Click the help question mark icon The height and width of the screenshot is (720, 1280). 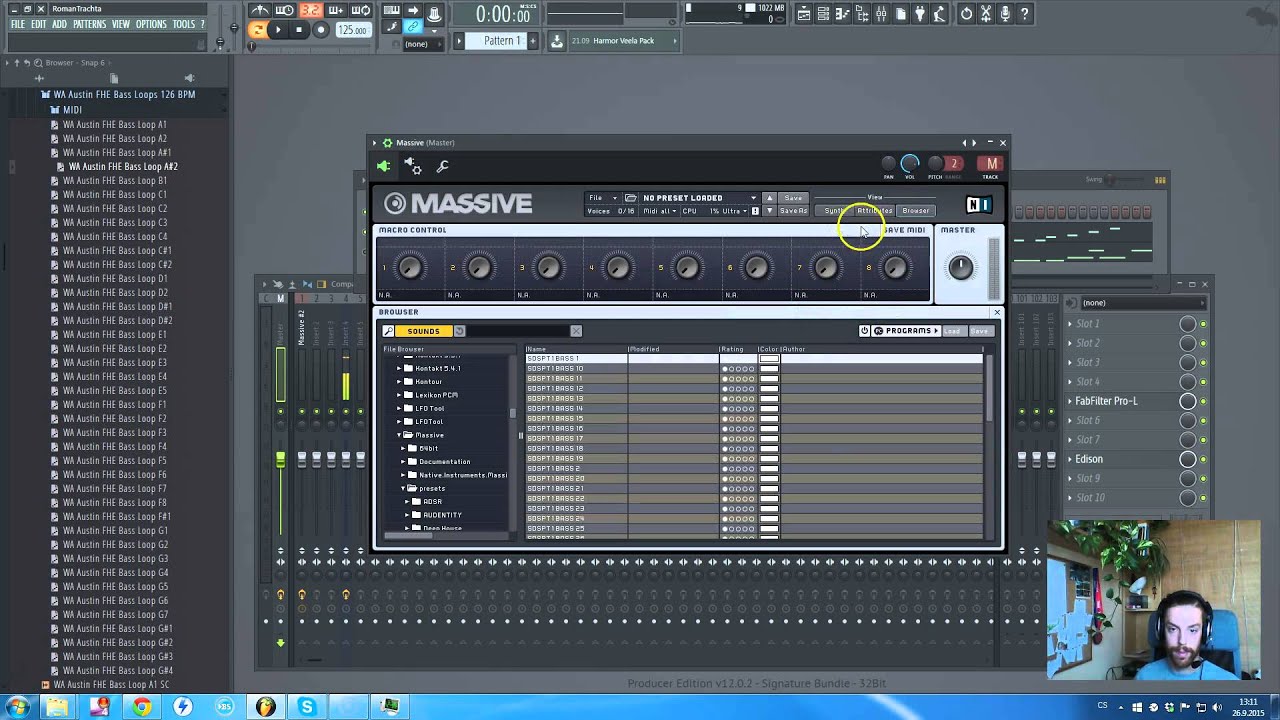pyautogui.click(x=1024, y=14)
